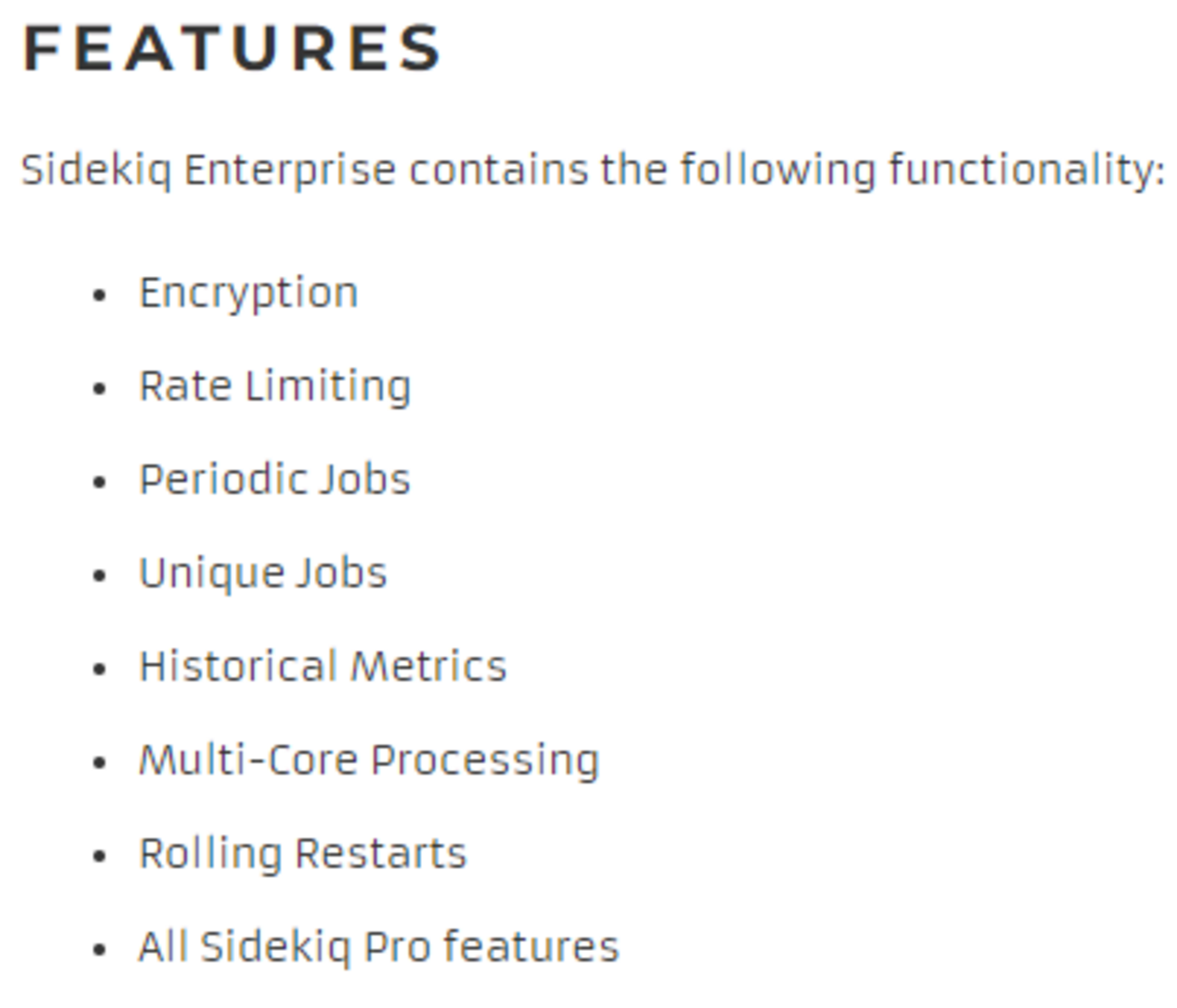This screenshot has height=1008, width=1177.
Task: Select the Unique Jobs entry
Action: tap(263, 573)
